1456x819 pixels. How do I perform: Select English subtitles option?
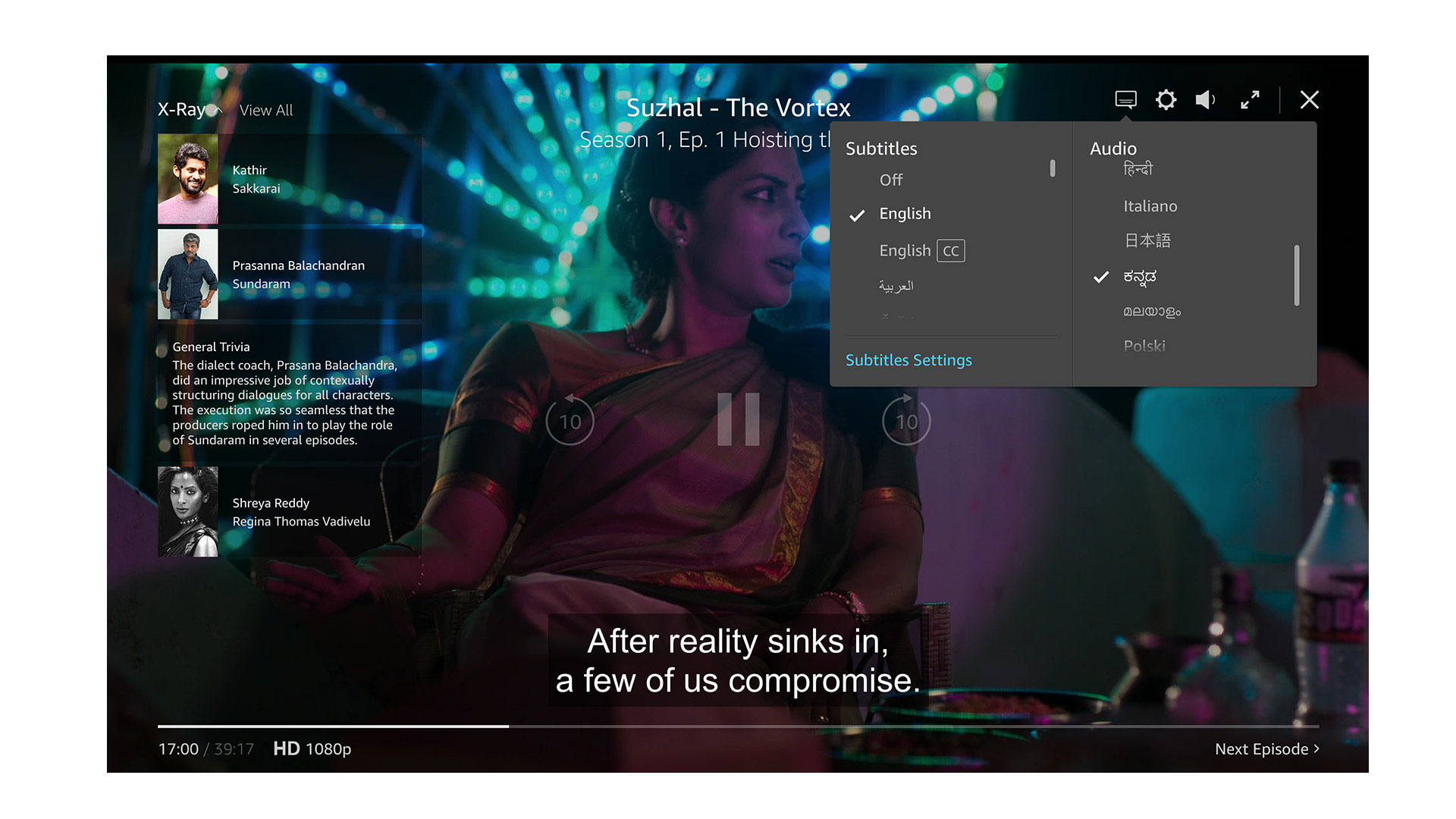(x=905, y=214)
